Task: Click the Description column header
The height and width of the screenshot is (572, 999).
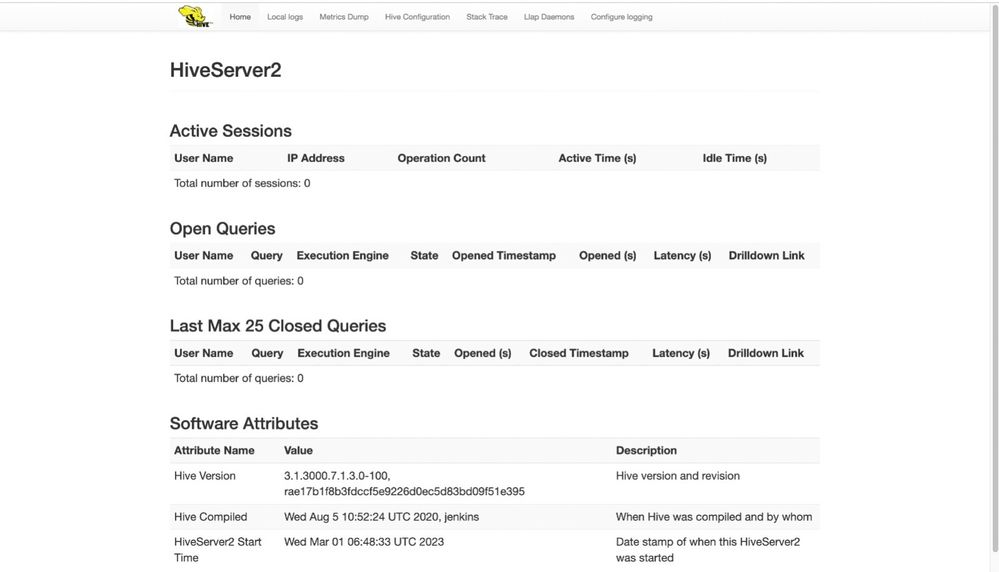Action: coord(646,450)
